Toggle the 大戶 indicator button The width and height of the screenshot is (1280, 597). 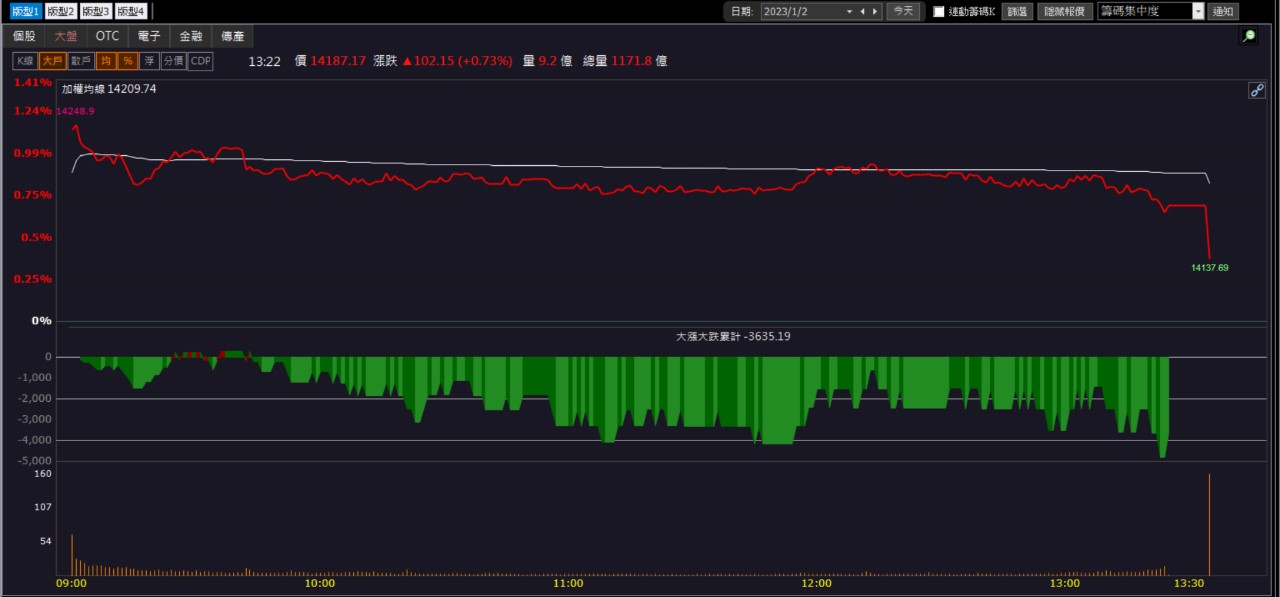click(x=52, y=61)
